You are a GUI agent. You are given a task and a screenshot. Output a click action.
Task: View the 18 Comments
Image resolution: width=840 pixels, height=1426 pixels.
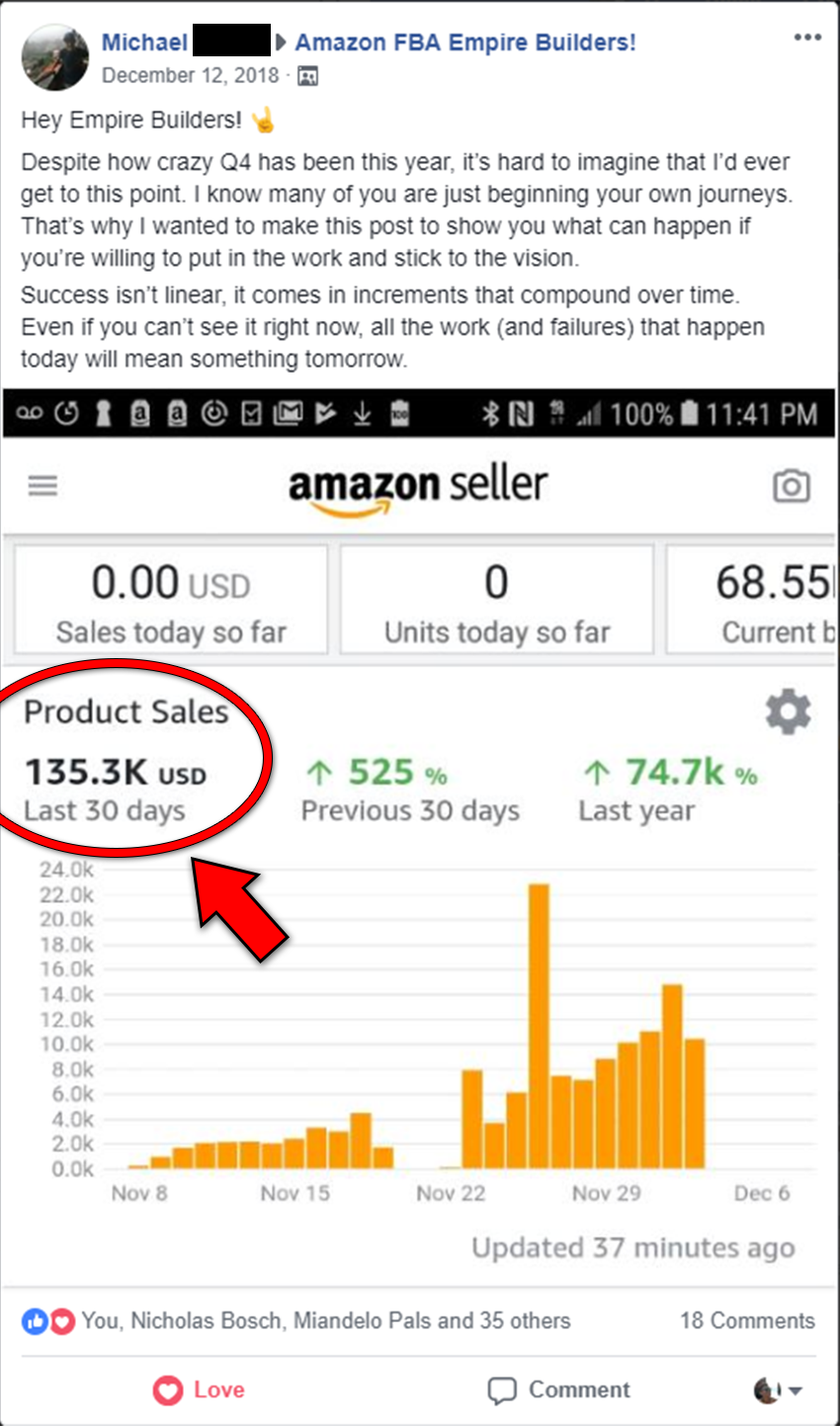point(747,1320)
